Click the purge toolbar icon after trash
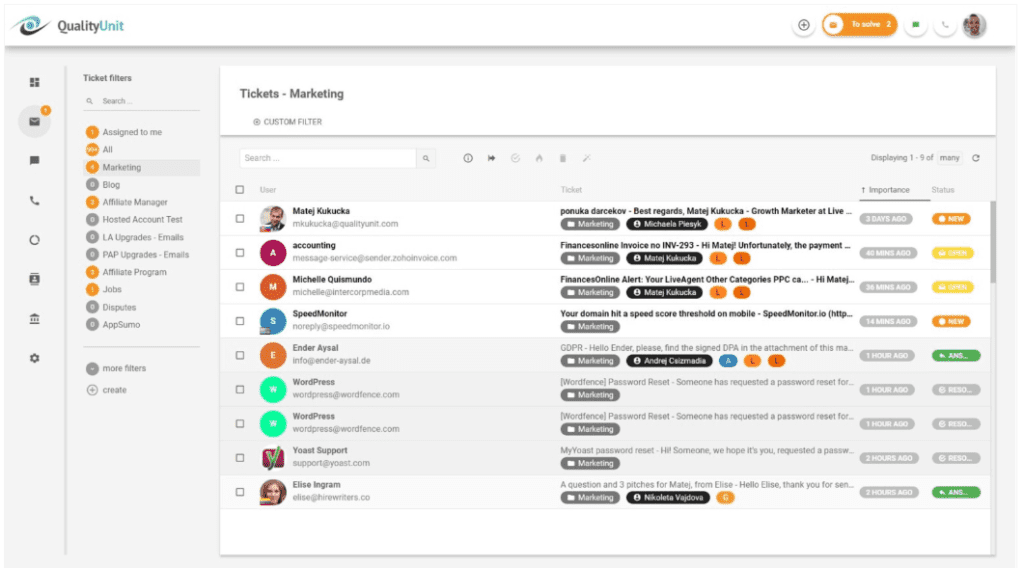The image size is (1024, 568). pos(586,158)
